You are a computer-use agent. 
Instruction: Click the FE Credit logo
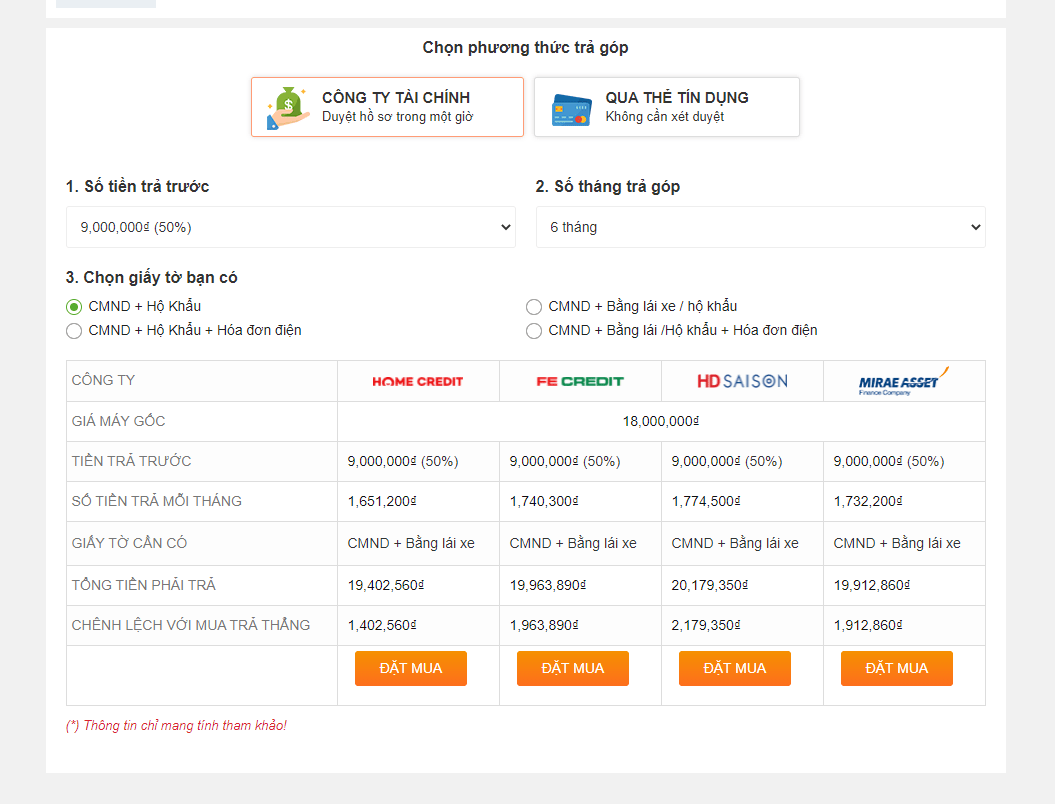pyautogui.click(x=580, y=381)
